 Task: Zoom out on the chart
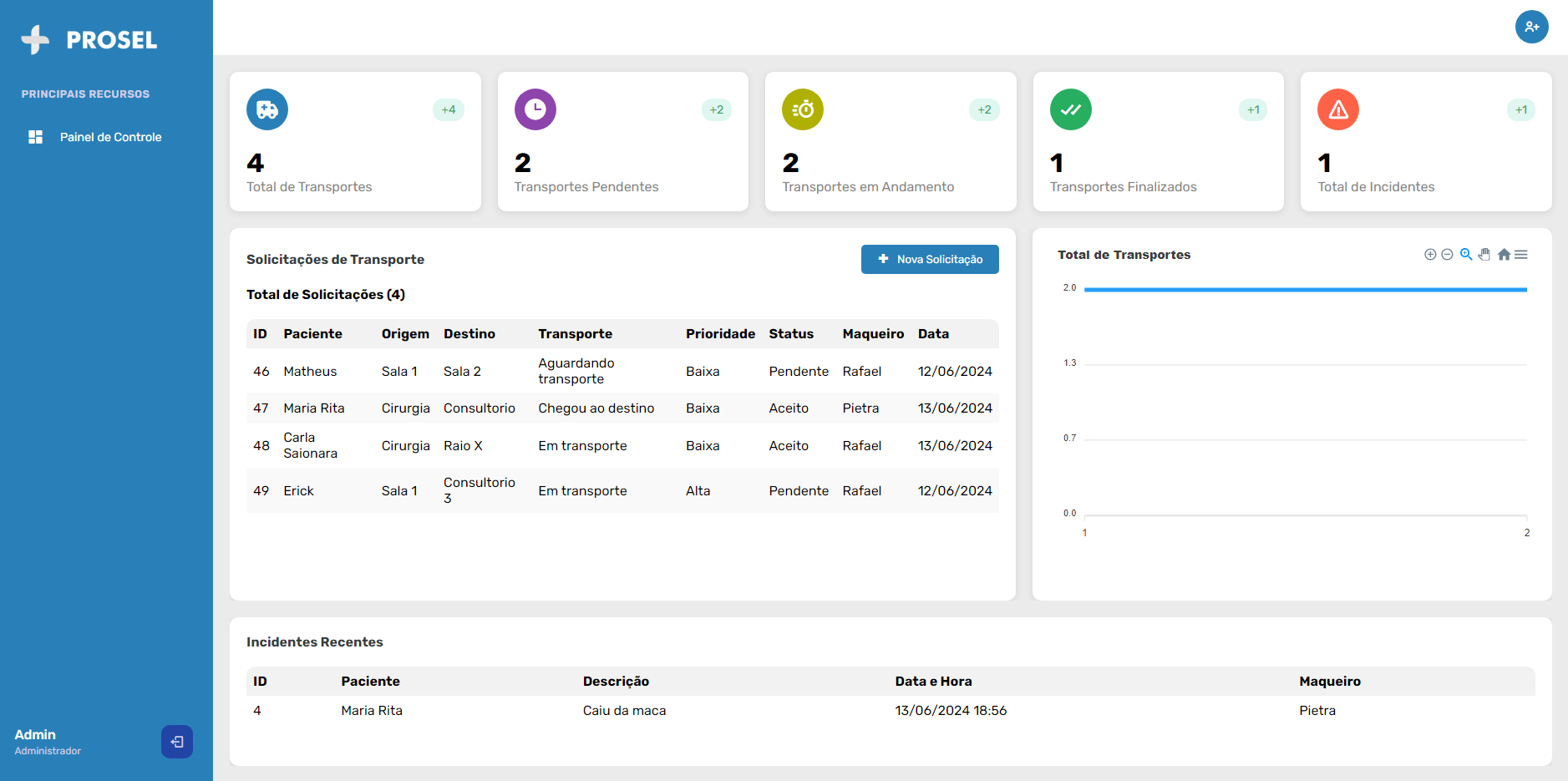click(x=1447, y=255)
